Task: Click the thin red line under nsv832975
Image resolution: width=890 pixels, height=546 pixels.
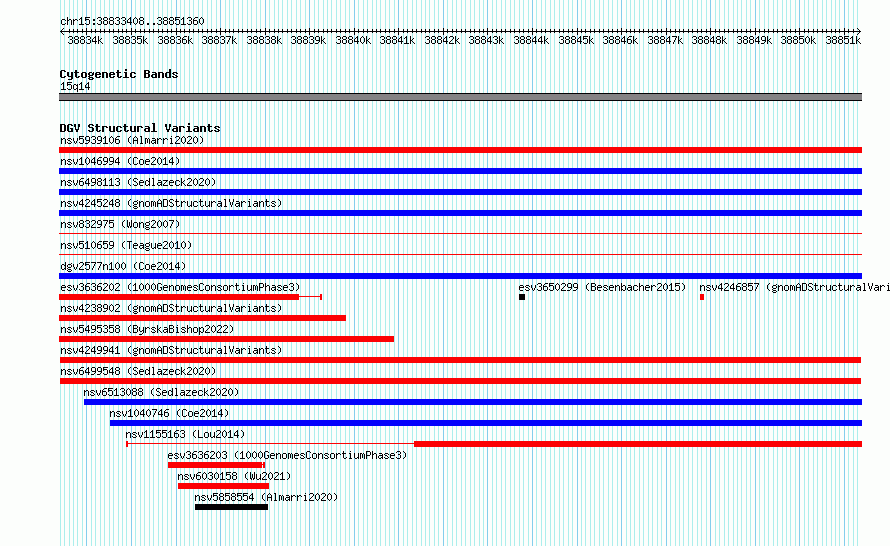Action: (x=460, y=233)
